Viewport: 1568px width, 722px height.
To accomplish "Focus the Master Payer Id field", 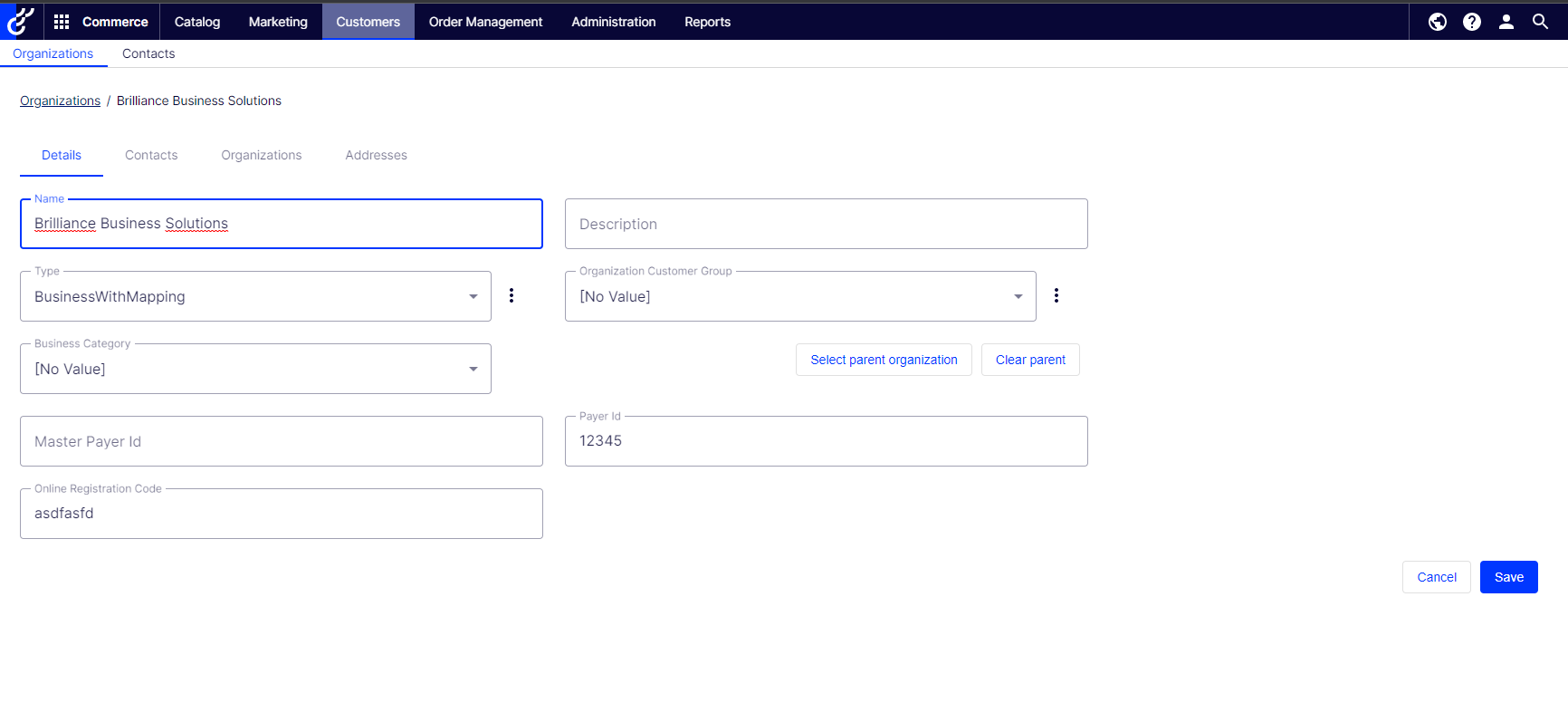I will [281, 441].
